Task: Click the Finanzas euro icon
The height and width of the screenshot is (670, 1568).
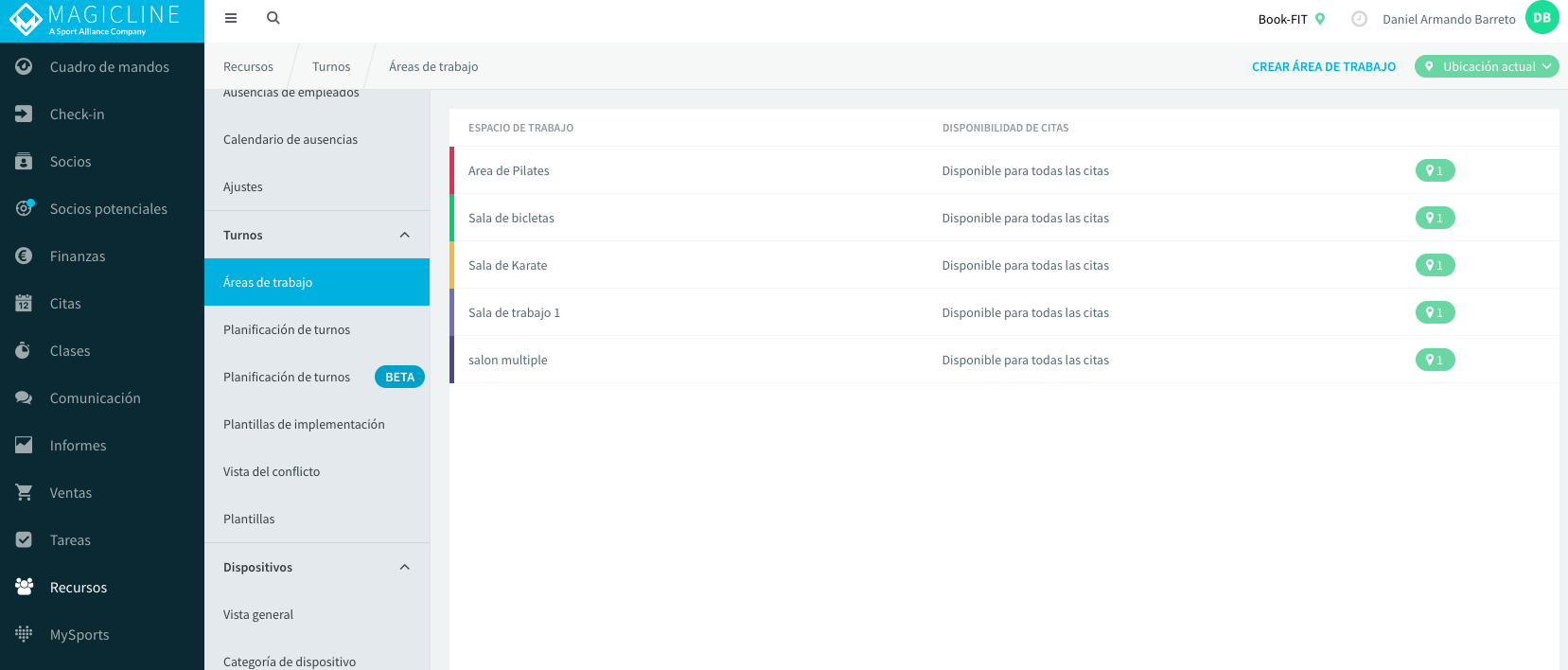Action: pos(24,256)
